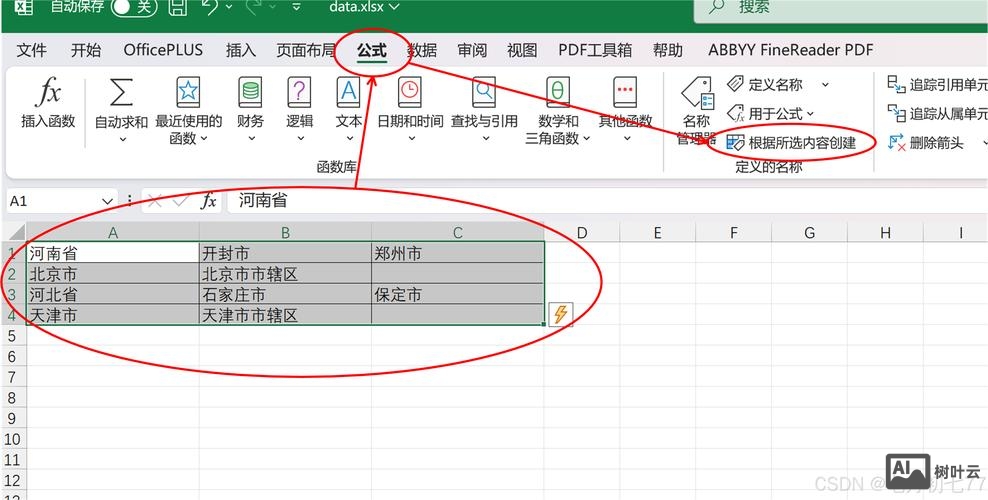Click Trace Precedents icon
The width and height of the screenshot is (988, 500).
pyautogui.click(x=896, y=84)
